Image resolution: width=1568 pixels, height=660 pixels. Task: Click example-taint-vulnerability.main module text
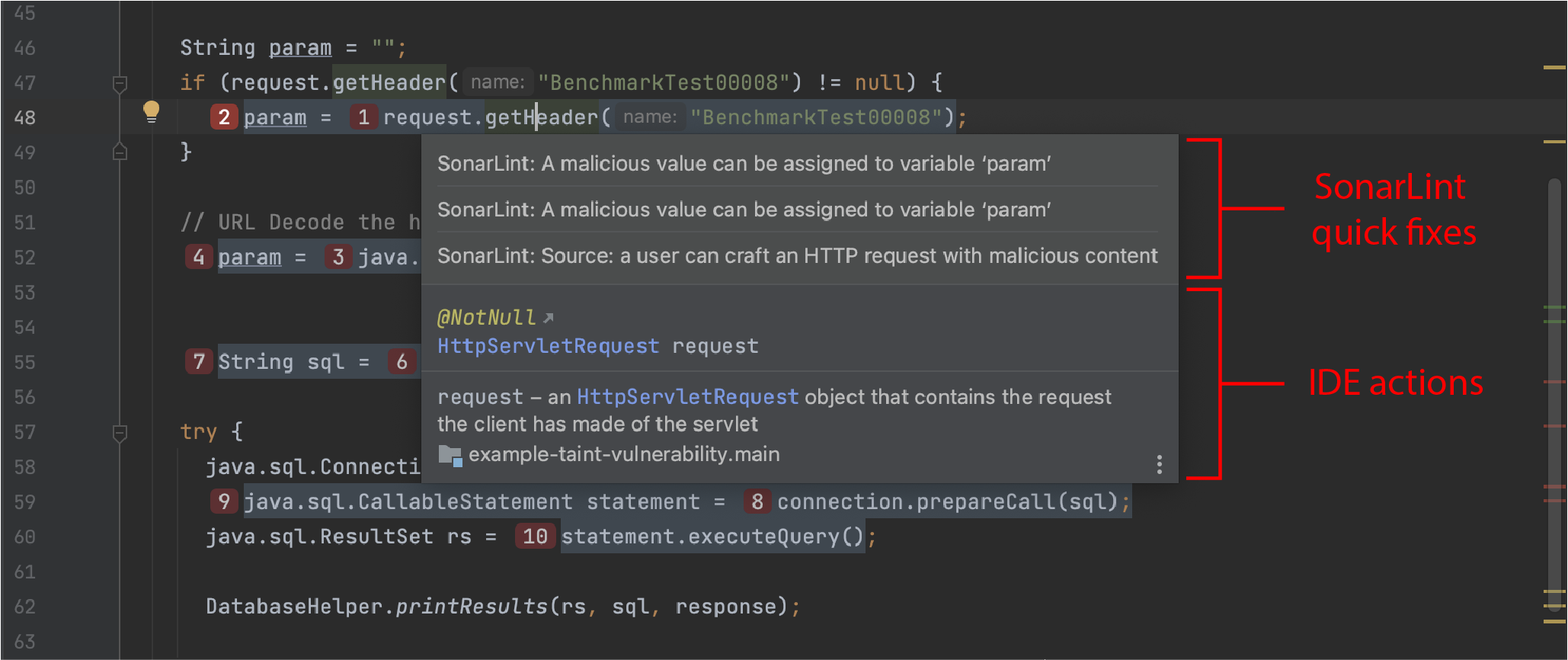(624, 455)
